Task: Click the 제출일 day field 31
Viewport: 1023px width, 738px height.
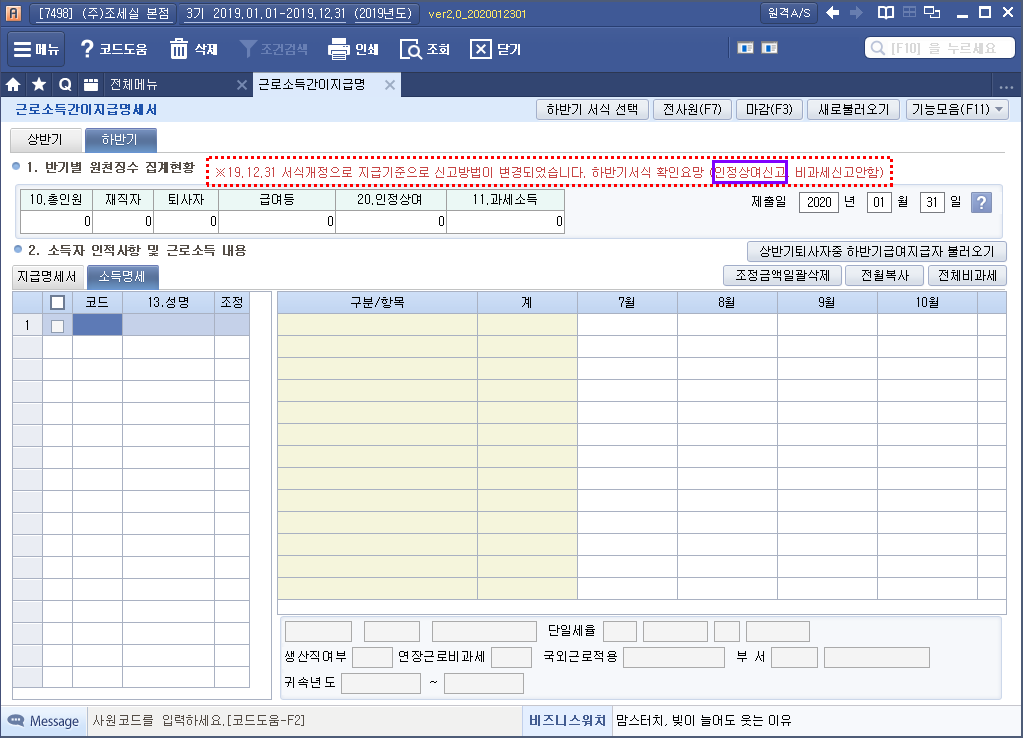Action: pyautogui.click(x=932, y=202)
